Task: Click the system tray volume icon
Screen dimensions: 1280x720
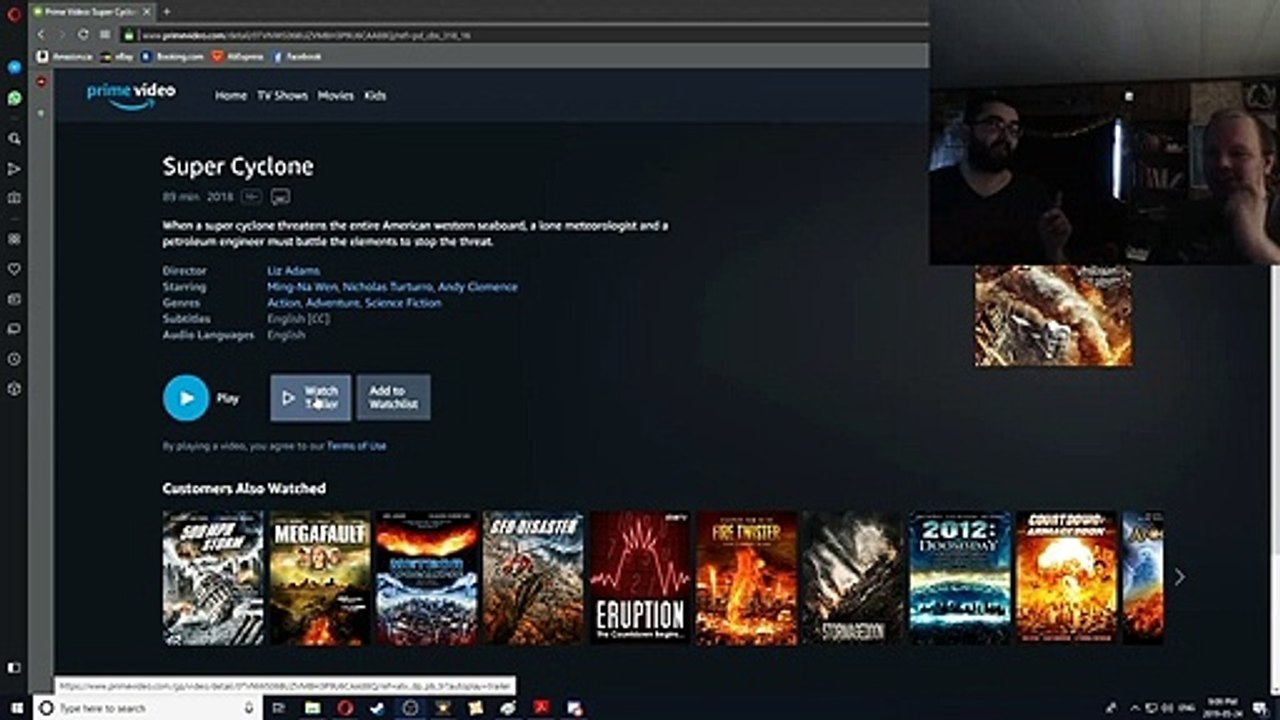Action: [1167, 708]
